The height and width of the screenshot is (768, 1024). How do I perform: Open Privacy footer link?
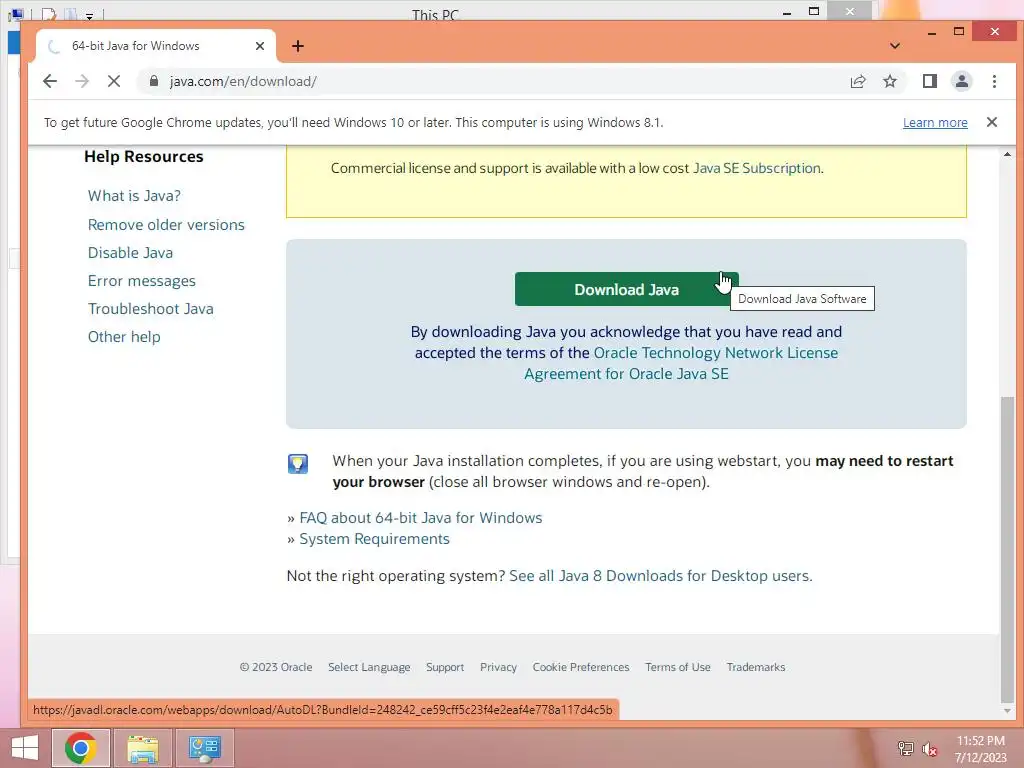498,667
